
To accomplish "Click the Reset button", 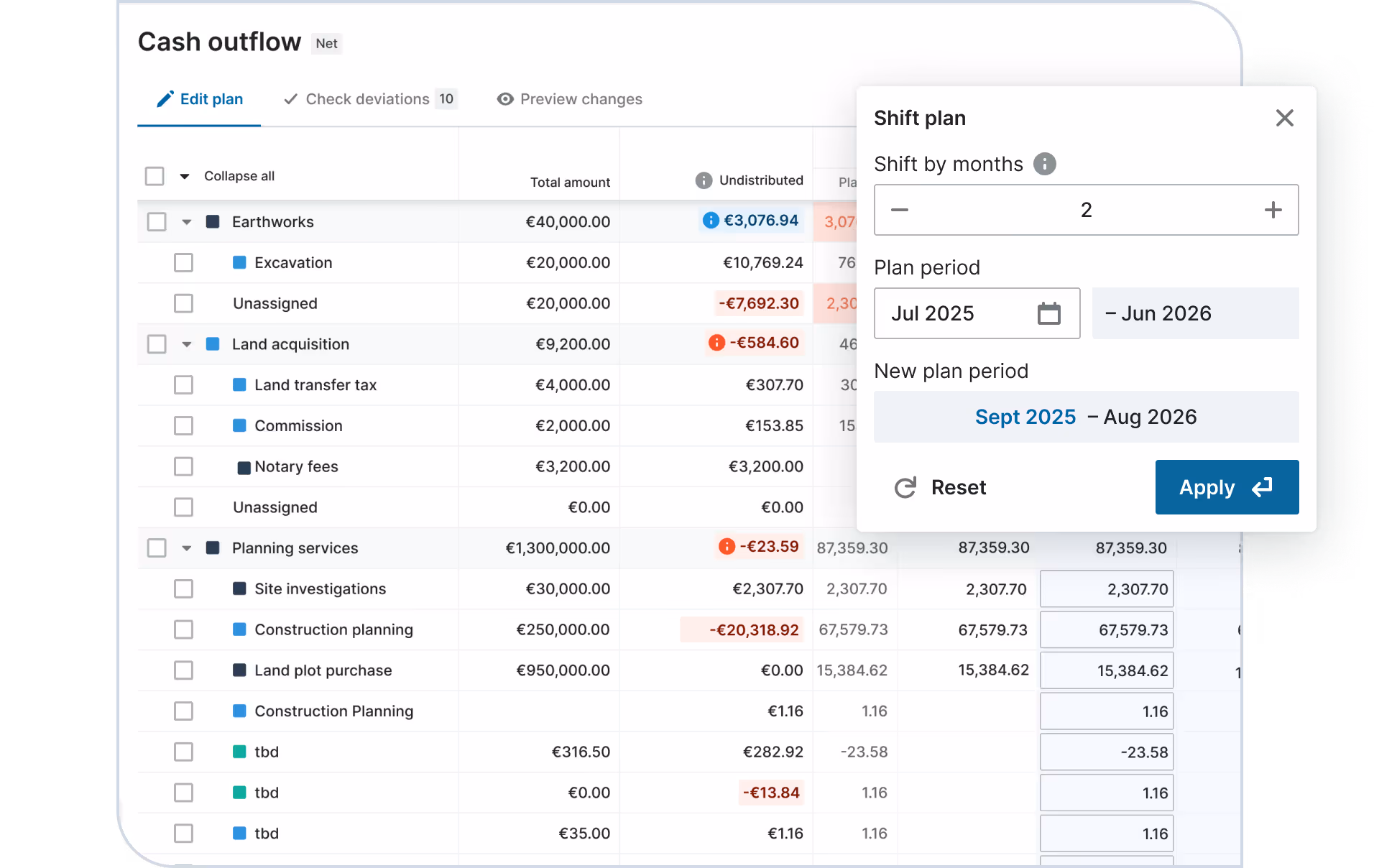I will 940,487.
